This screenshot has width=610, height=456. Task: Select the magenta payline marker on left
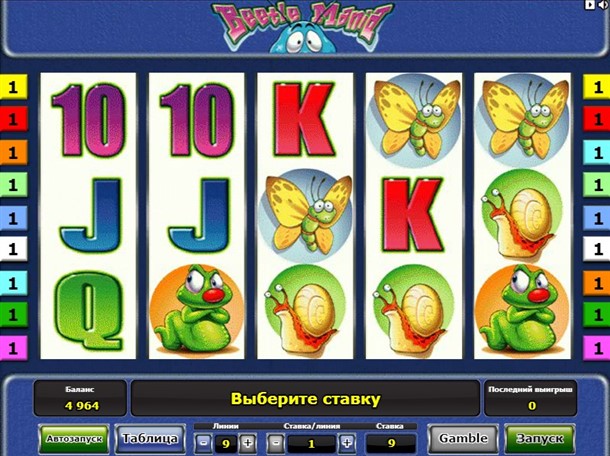coord(14,347)
